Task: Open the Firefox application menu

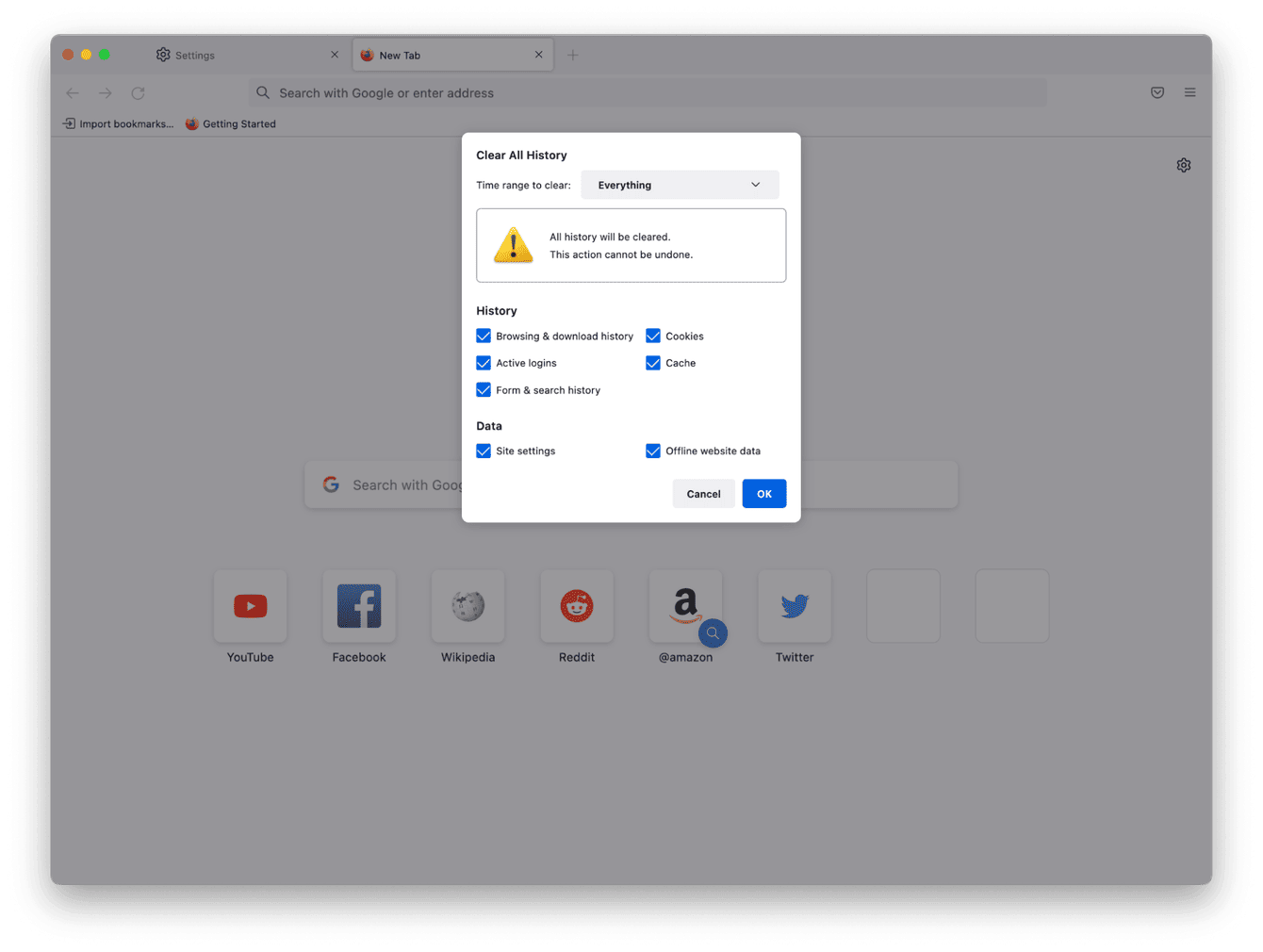Action: click(1189, 92)
